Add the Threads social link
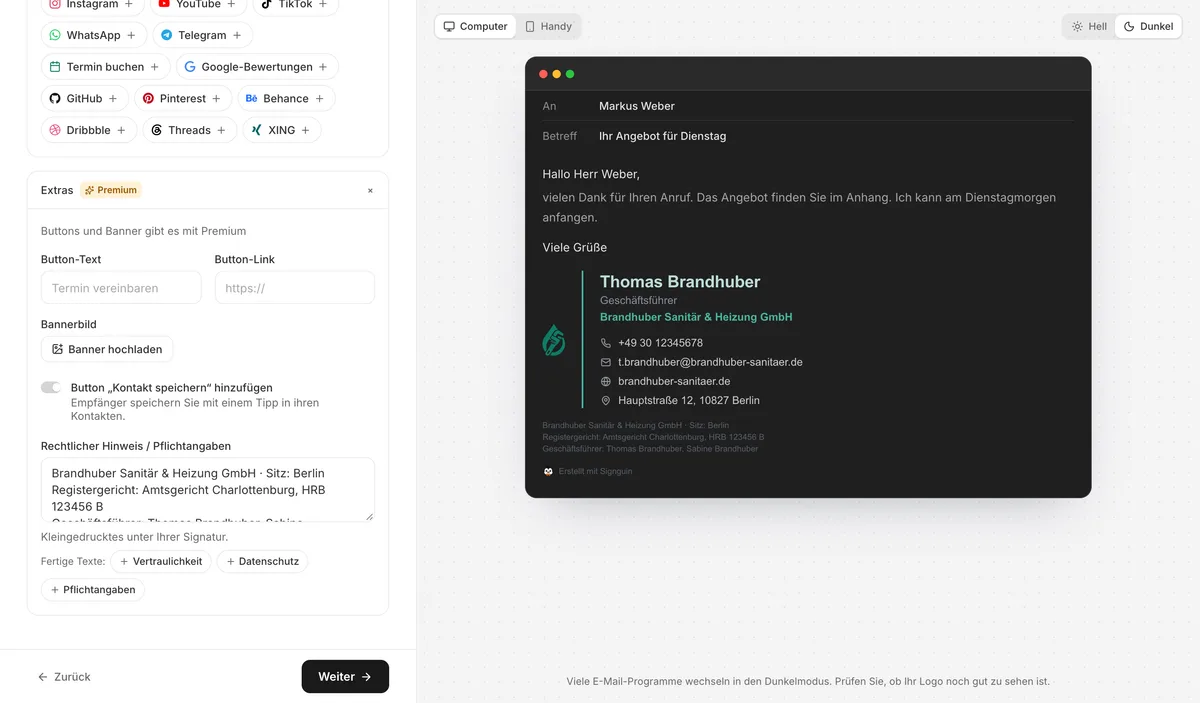 pyautogui.click(x=190, y=130)
